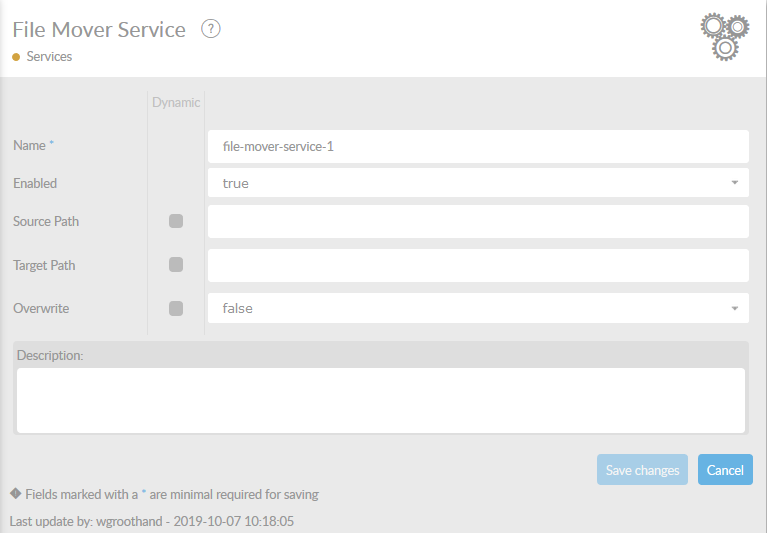Open the Enabled dropdown showing true
The image size is (767, 533).
[478, 183]
